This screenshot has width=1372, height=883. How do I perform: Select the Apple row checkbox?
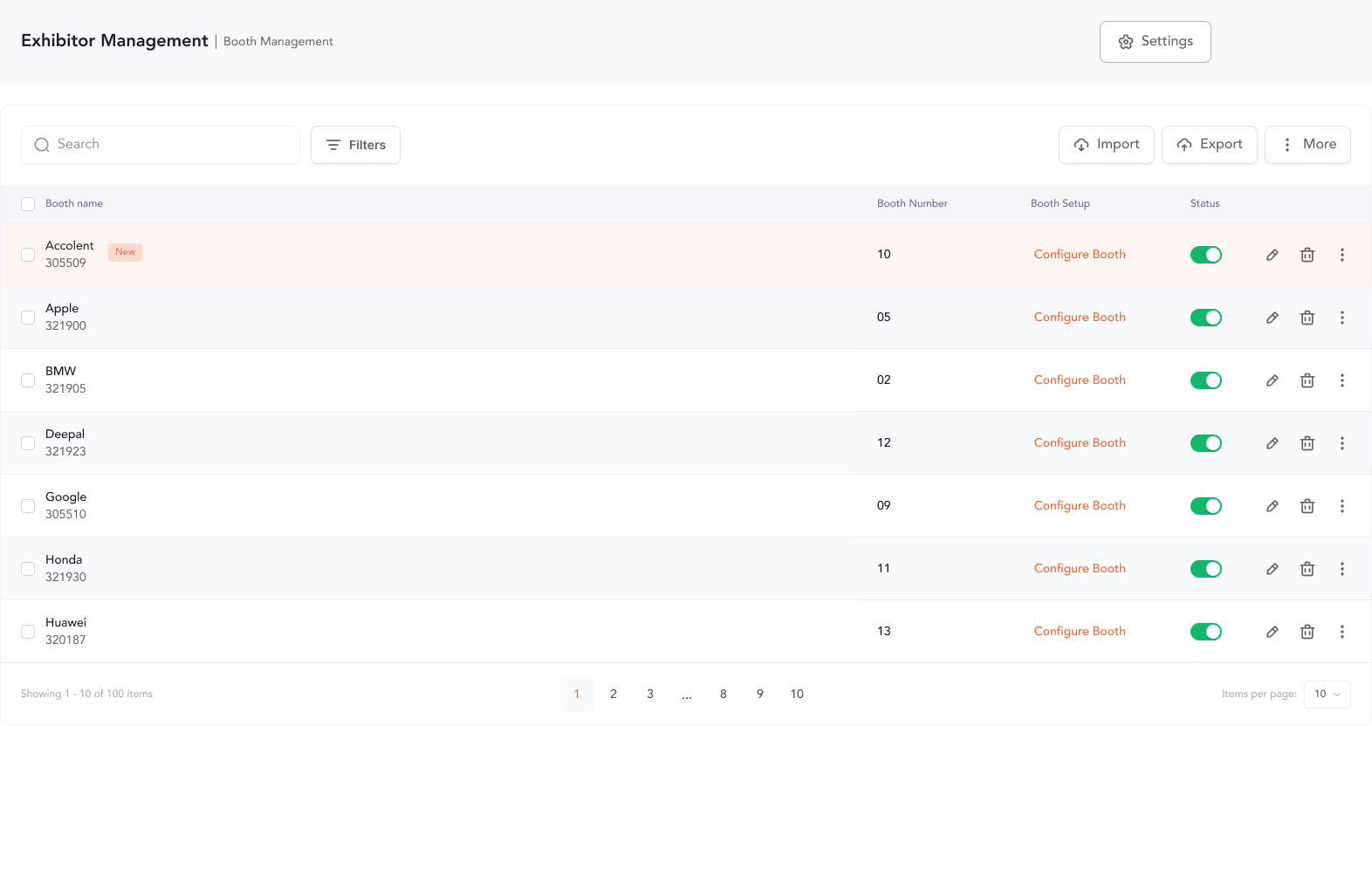point(28,318)
